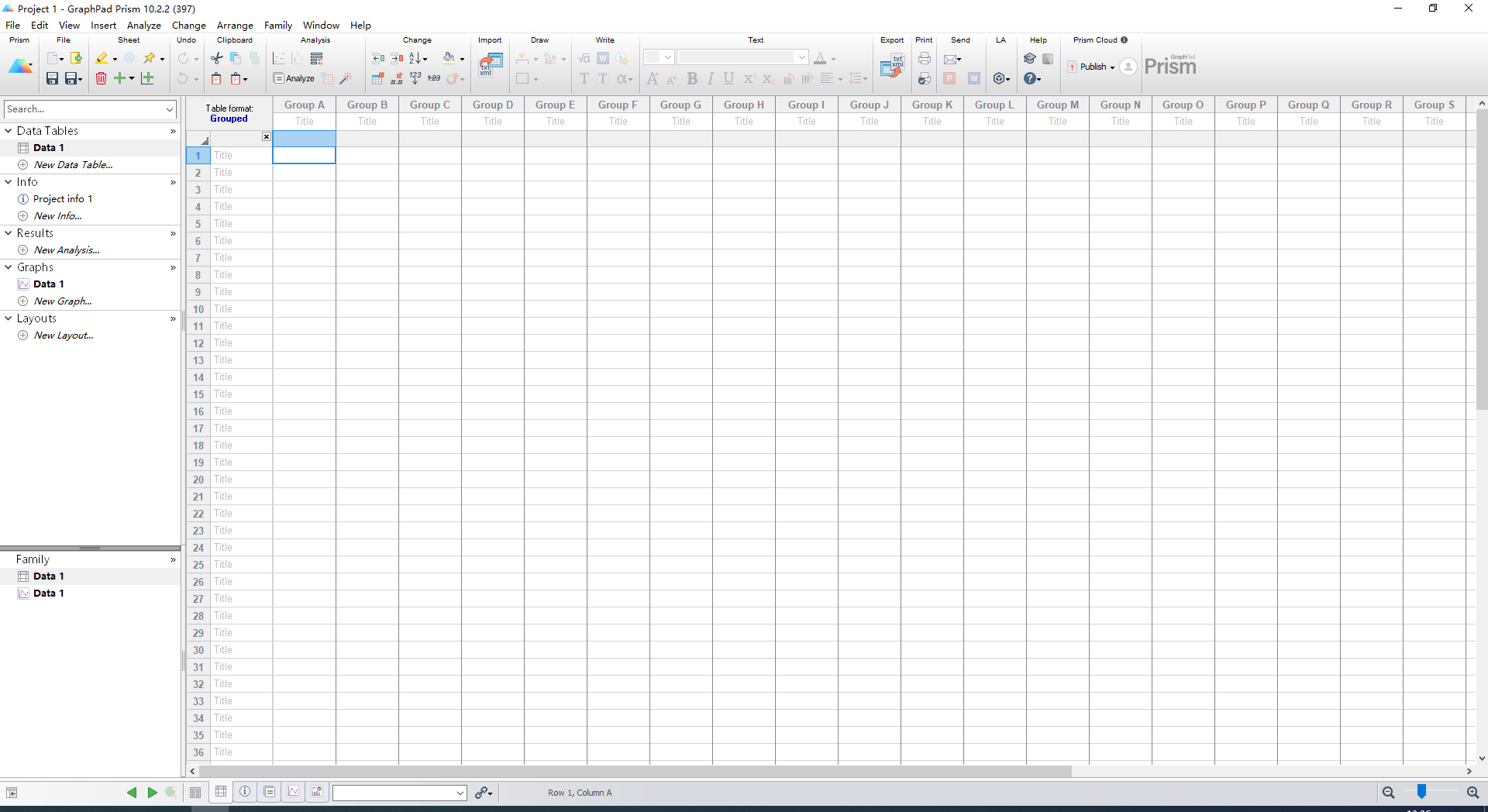Click New Data Table link

tap(73, 165)
